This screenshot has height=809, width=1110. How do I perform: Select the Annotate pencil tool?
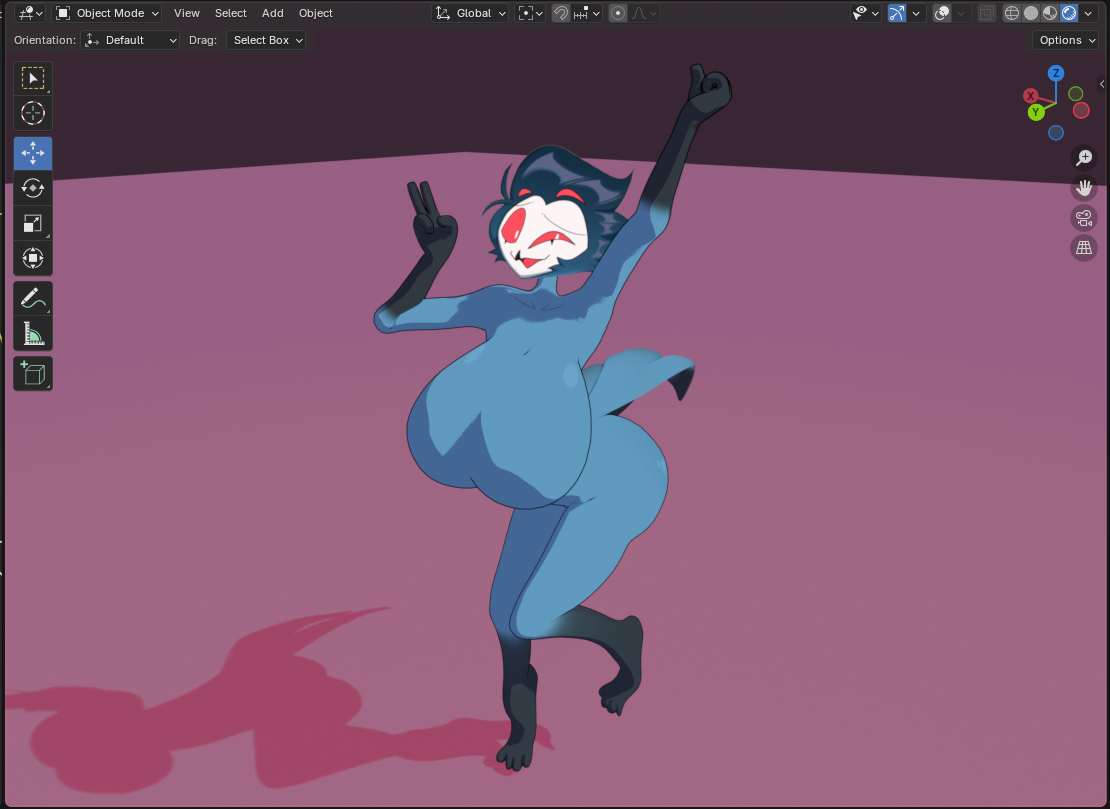pos(33,299)
